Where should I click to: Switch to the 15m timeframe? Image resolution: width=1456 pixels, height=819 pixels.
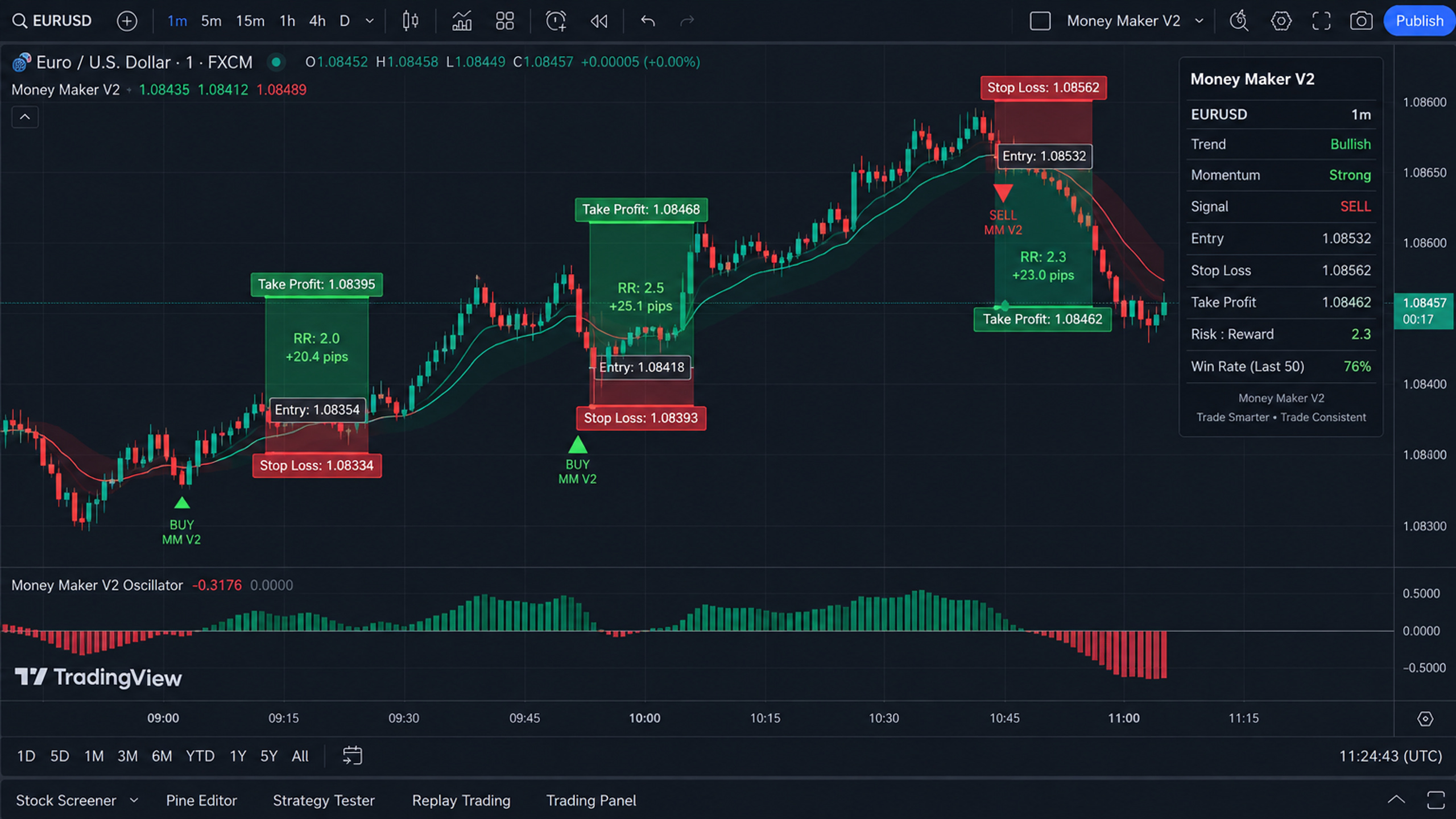pos(250,21)
